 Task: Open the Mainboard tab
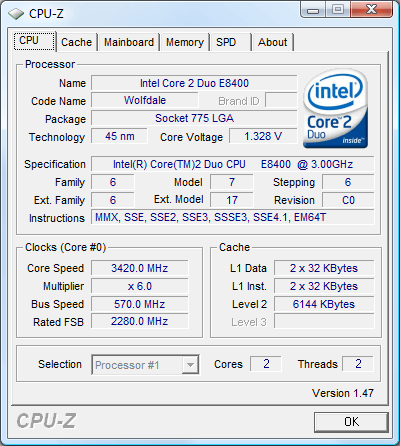(x=129, y=42)
